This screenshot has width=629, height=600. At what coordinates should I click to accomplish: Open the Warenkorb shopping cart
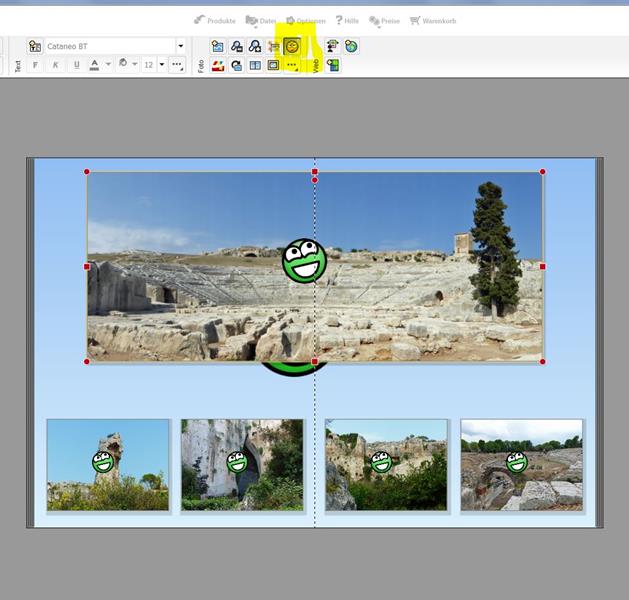click(433, 20)
